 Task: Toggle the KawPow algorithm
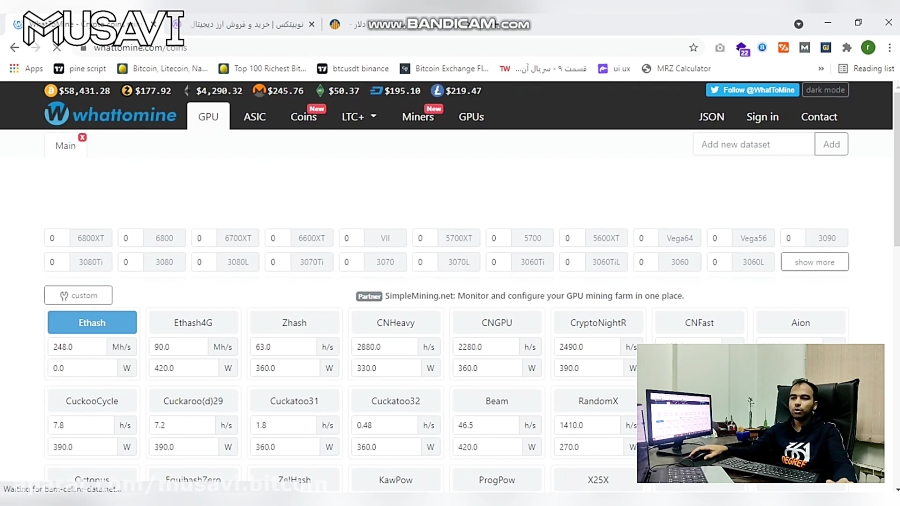pos(395,480)
